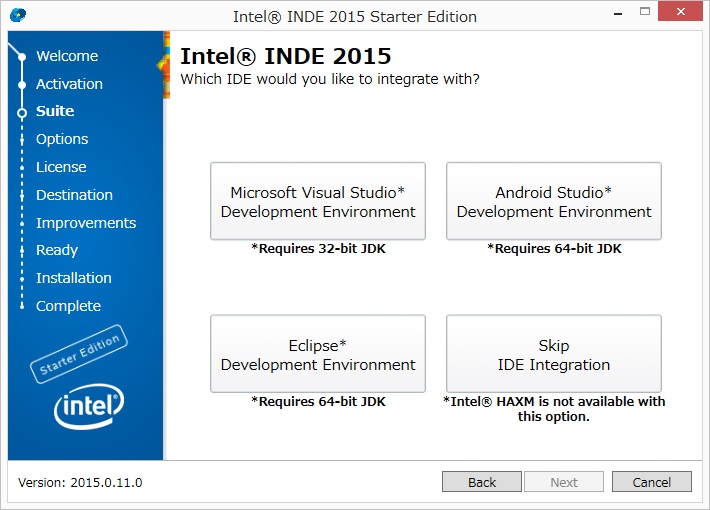Click the Starter Edition badge
The height and width of the screenshot is (510, 710).
point(80,354)
